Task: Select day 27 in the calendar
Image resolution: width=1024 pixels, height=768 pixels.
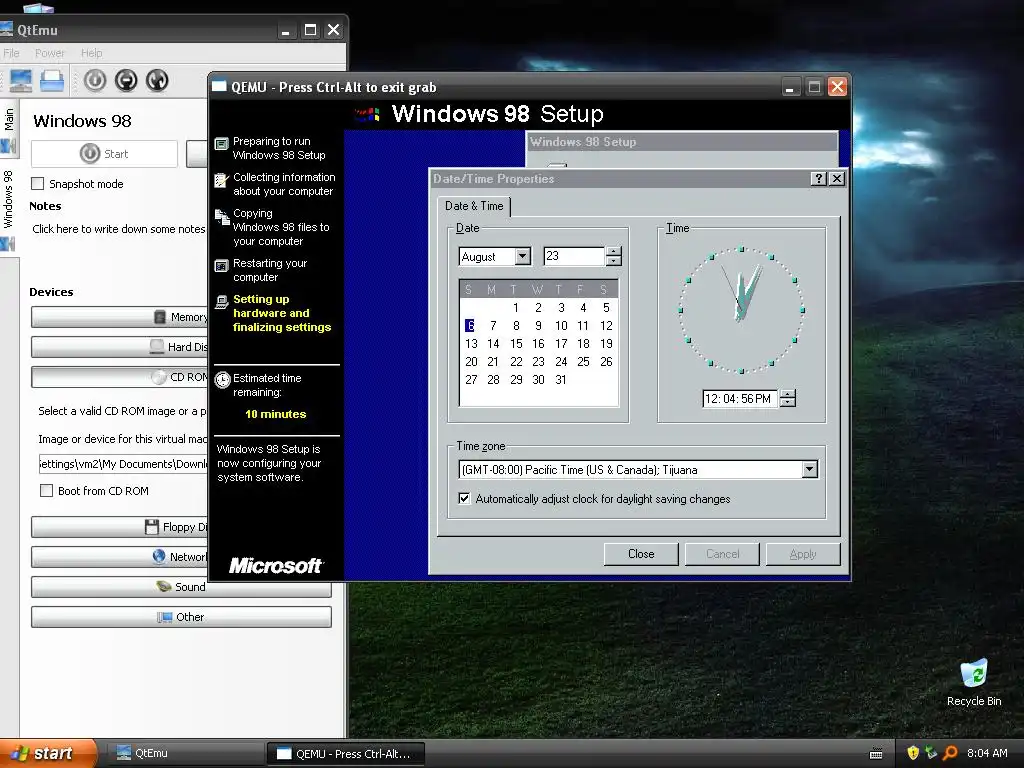Action: [471, 379]
